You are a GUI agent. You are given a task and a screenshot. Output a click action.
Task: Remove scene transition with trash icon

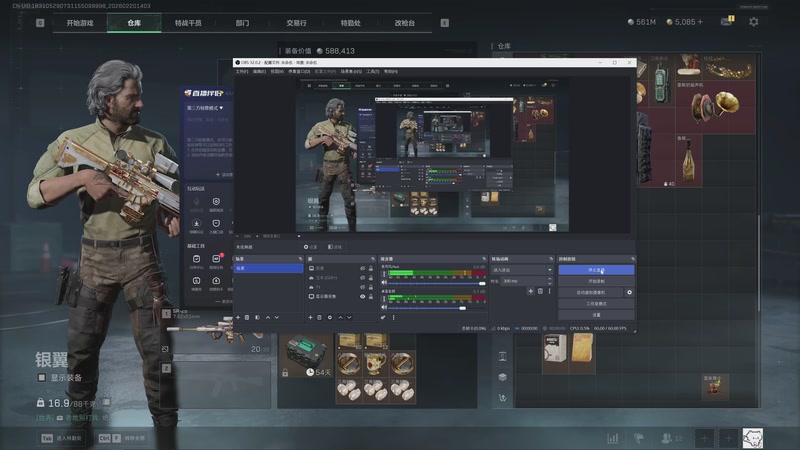click(540, 291)
